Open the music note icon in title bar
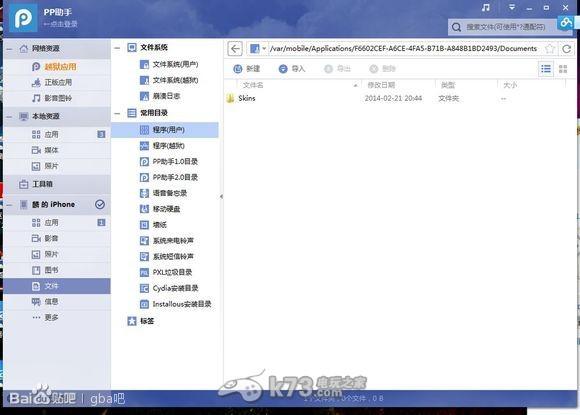Viewport: 580px width, 415px height. [486, 8]
